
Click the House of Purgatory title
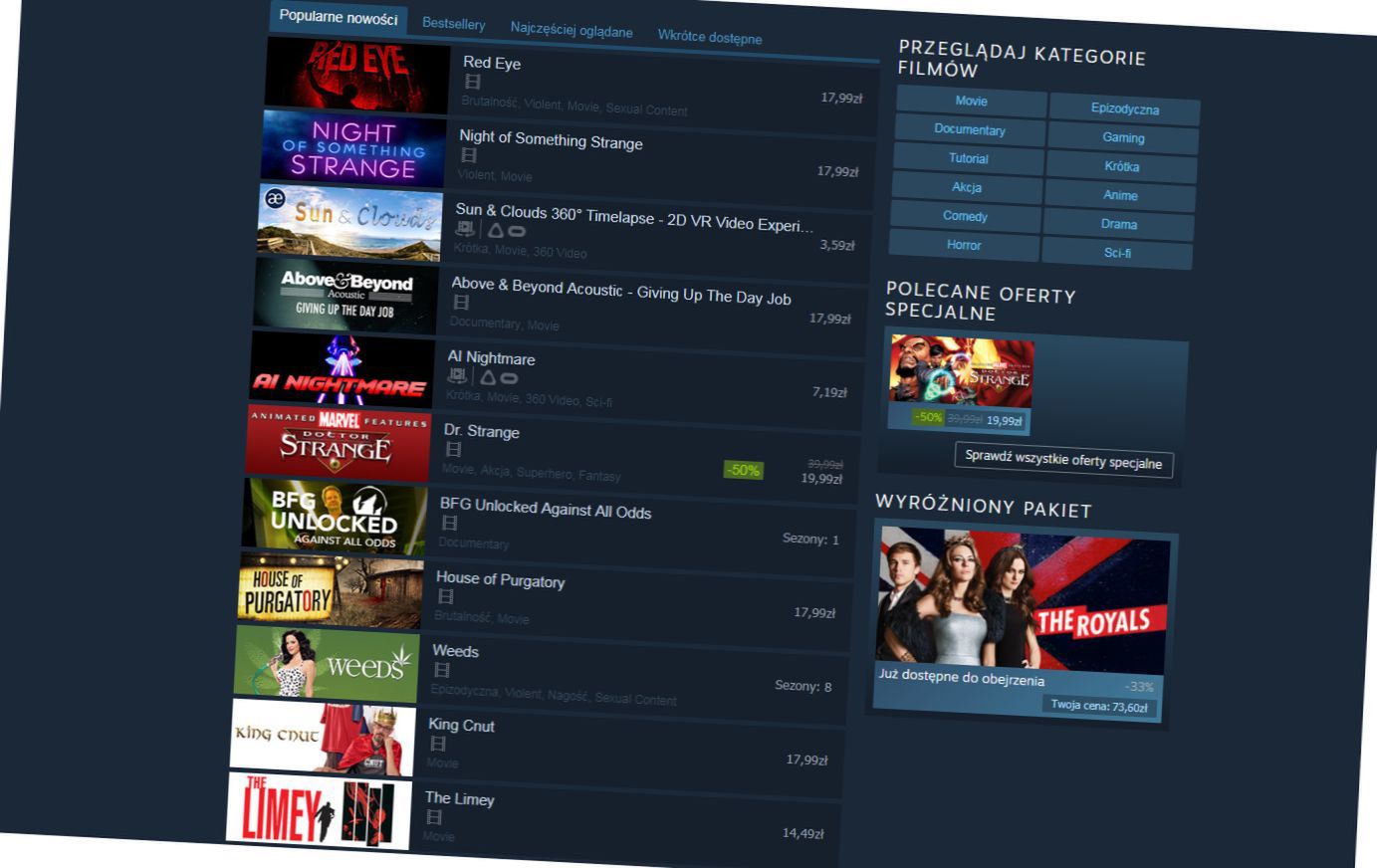click(x=500, y=579)
